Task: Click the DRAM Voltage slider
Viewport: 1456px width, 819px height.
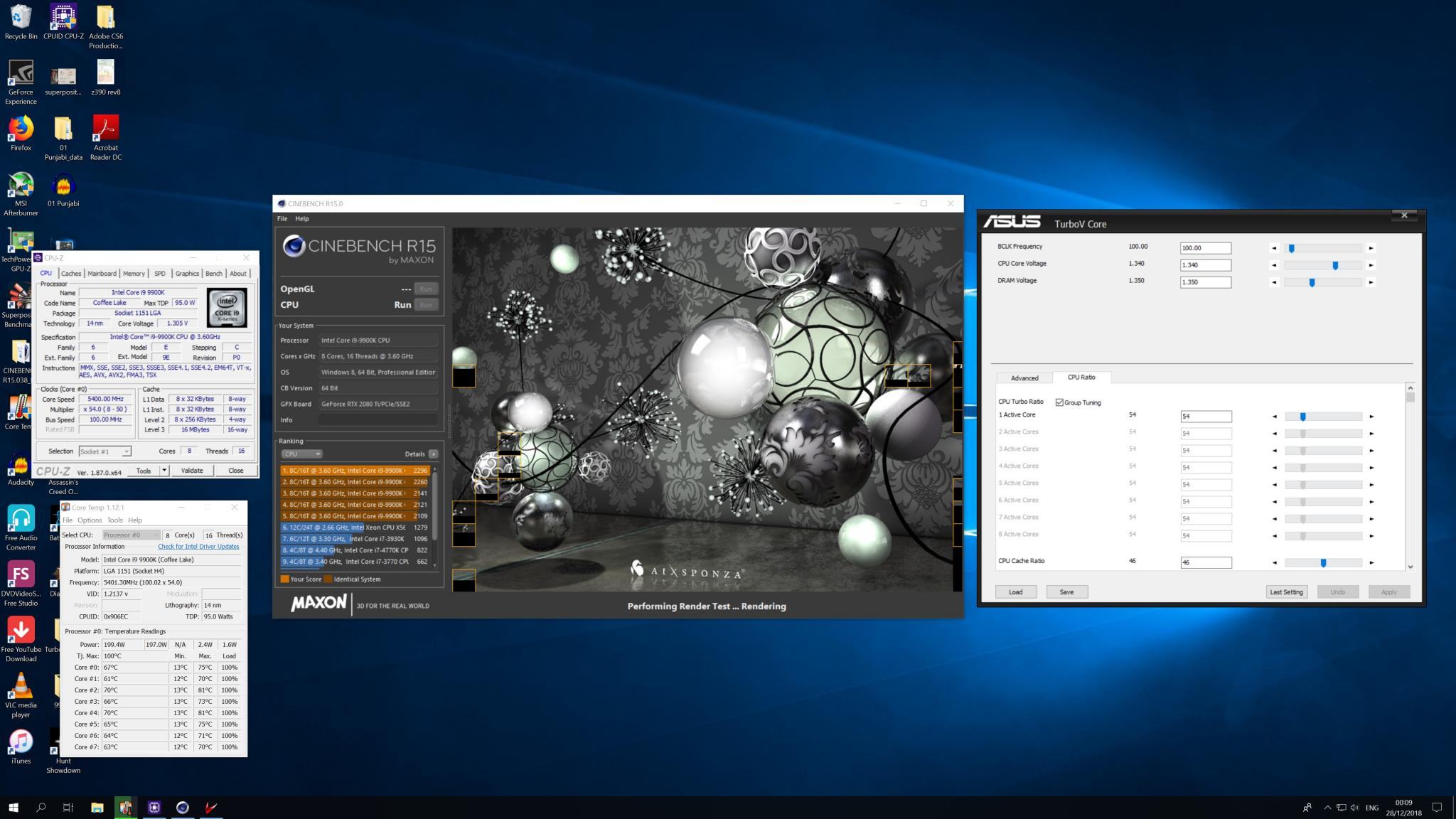Action: pyautogui.click(x=1323, y=282)
